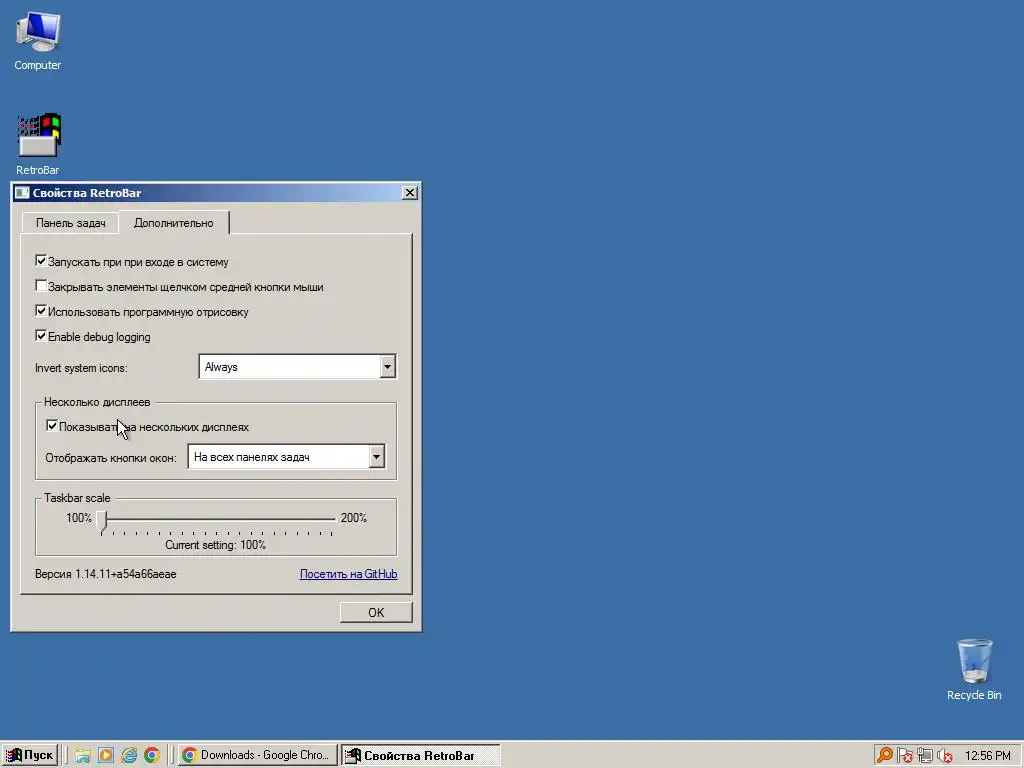Open the Computer desktop icon

coord(37,40)
